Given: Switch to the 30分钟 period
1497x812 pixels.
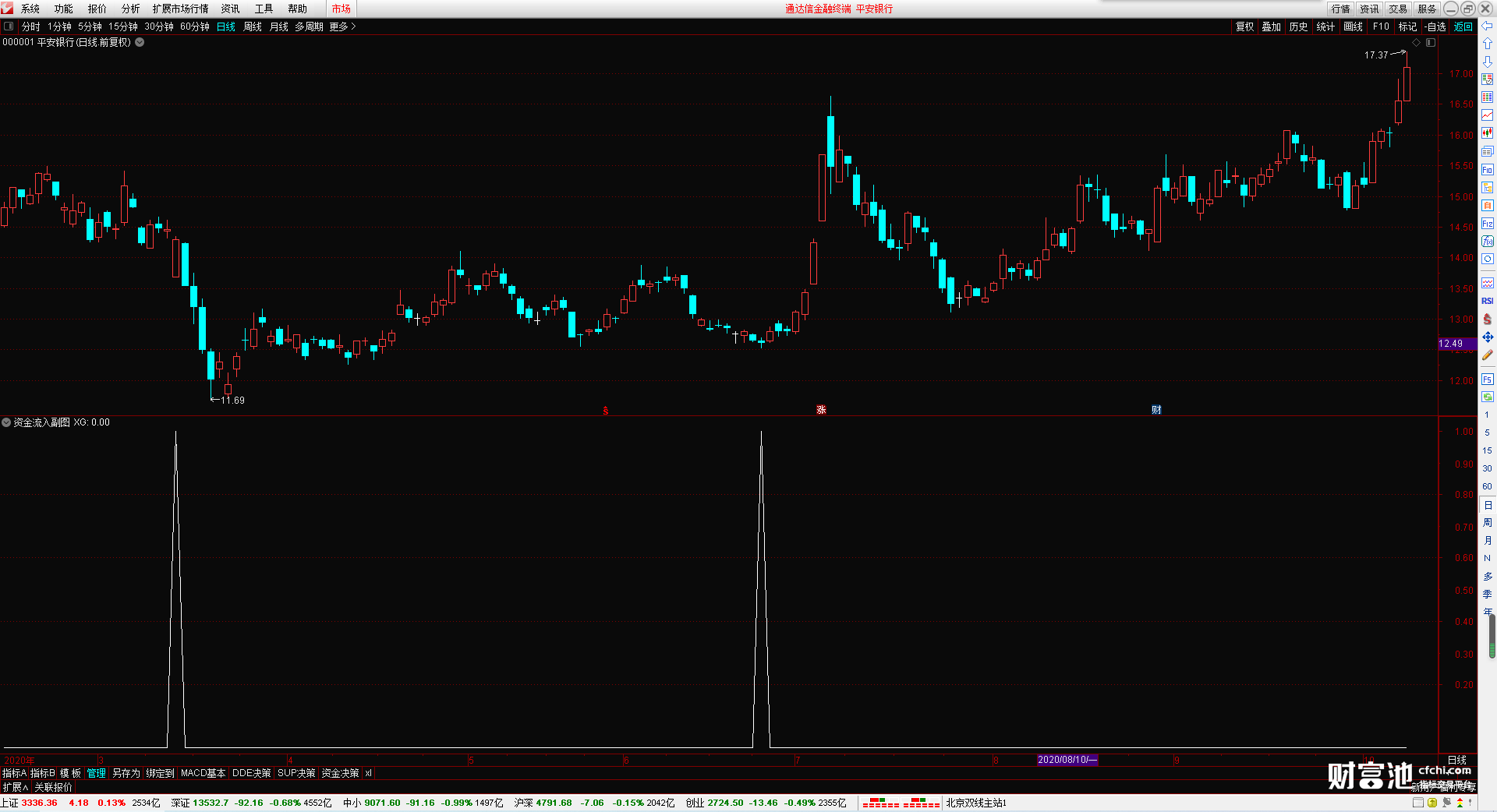Looking at the screenshot, I should pos(159,26).
